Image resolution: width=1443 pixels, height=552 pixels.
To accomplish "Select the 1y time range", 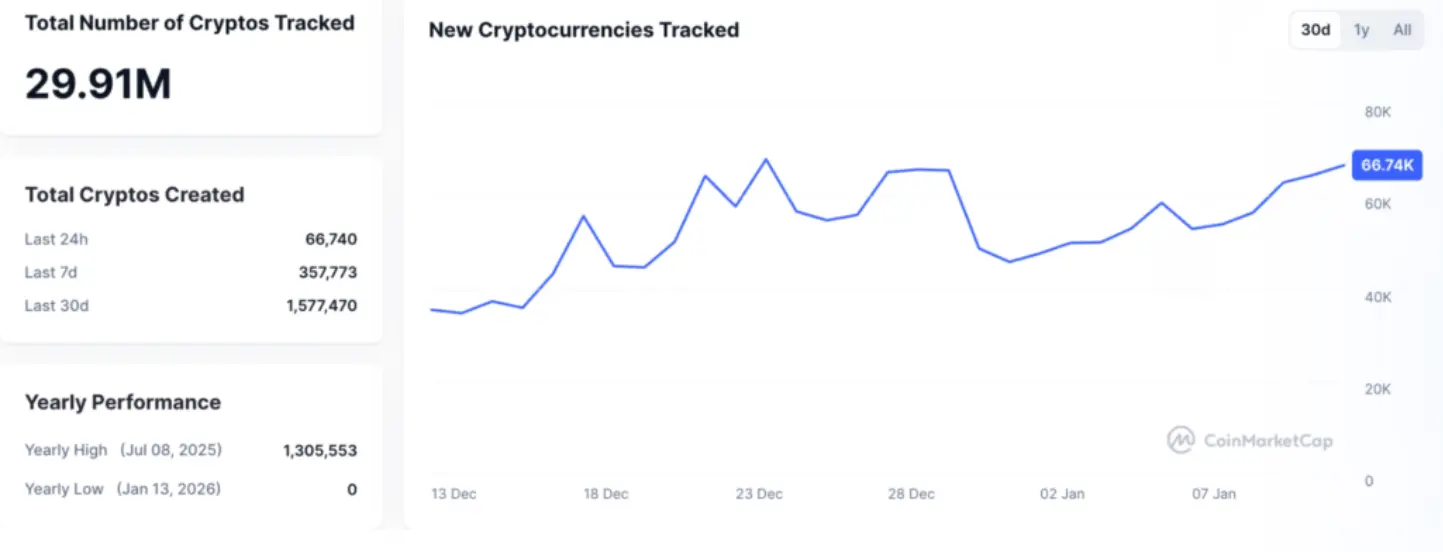I will tap(1361, 30).
